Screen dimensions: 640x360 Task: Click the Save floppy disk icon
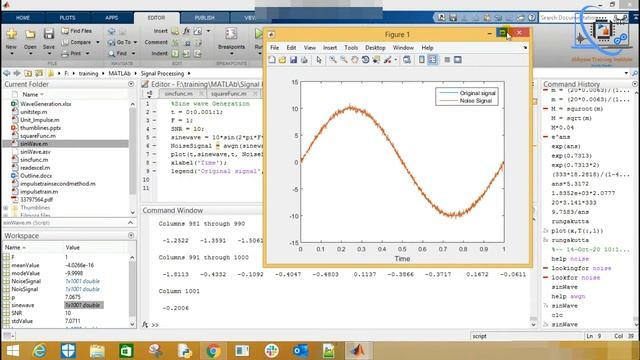[49, 34]
